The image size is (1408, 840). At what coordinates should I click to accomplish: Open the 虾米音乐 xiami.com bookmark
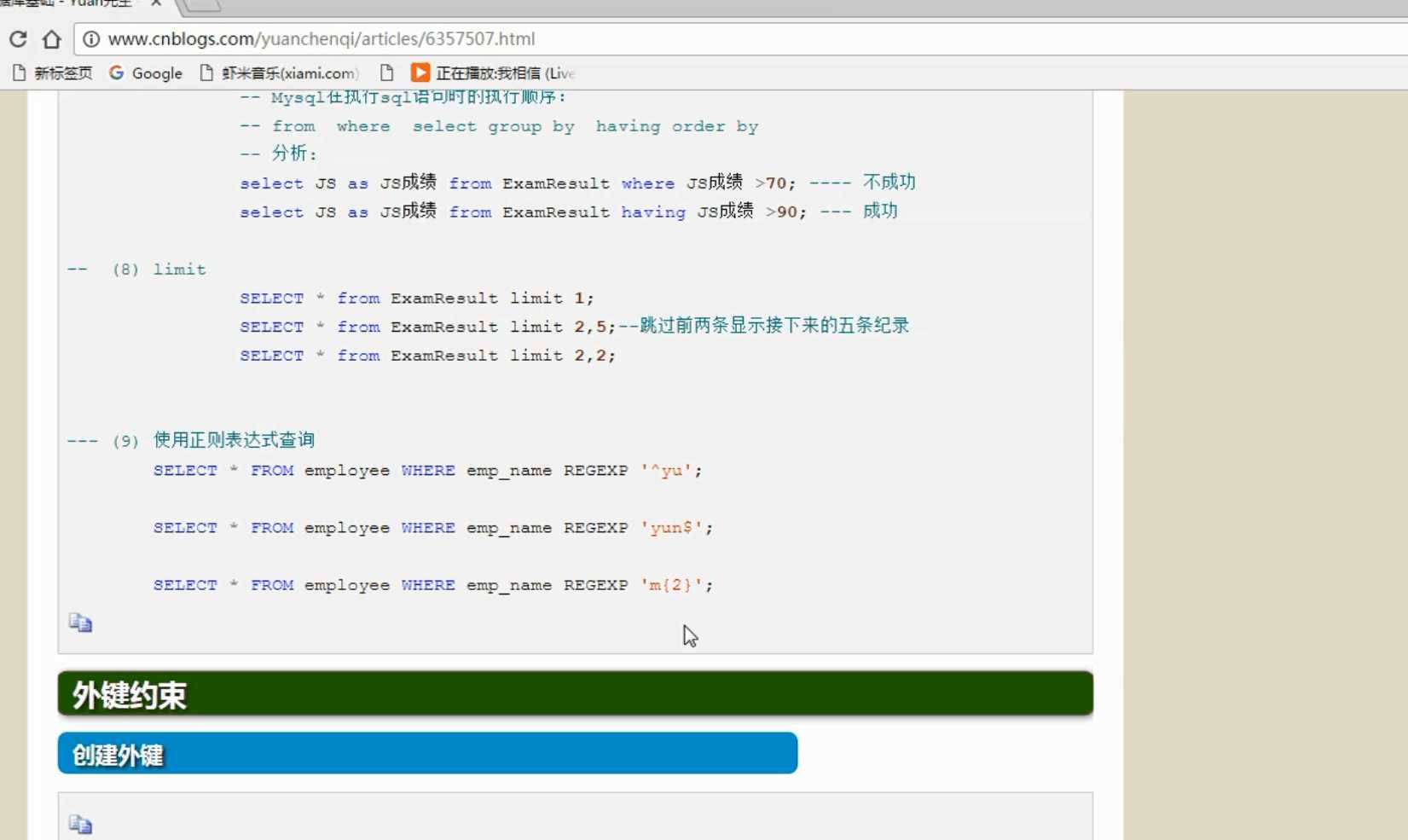click(279, 73)
